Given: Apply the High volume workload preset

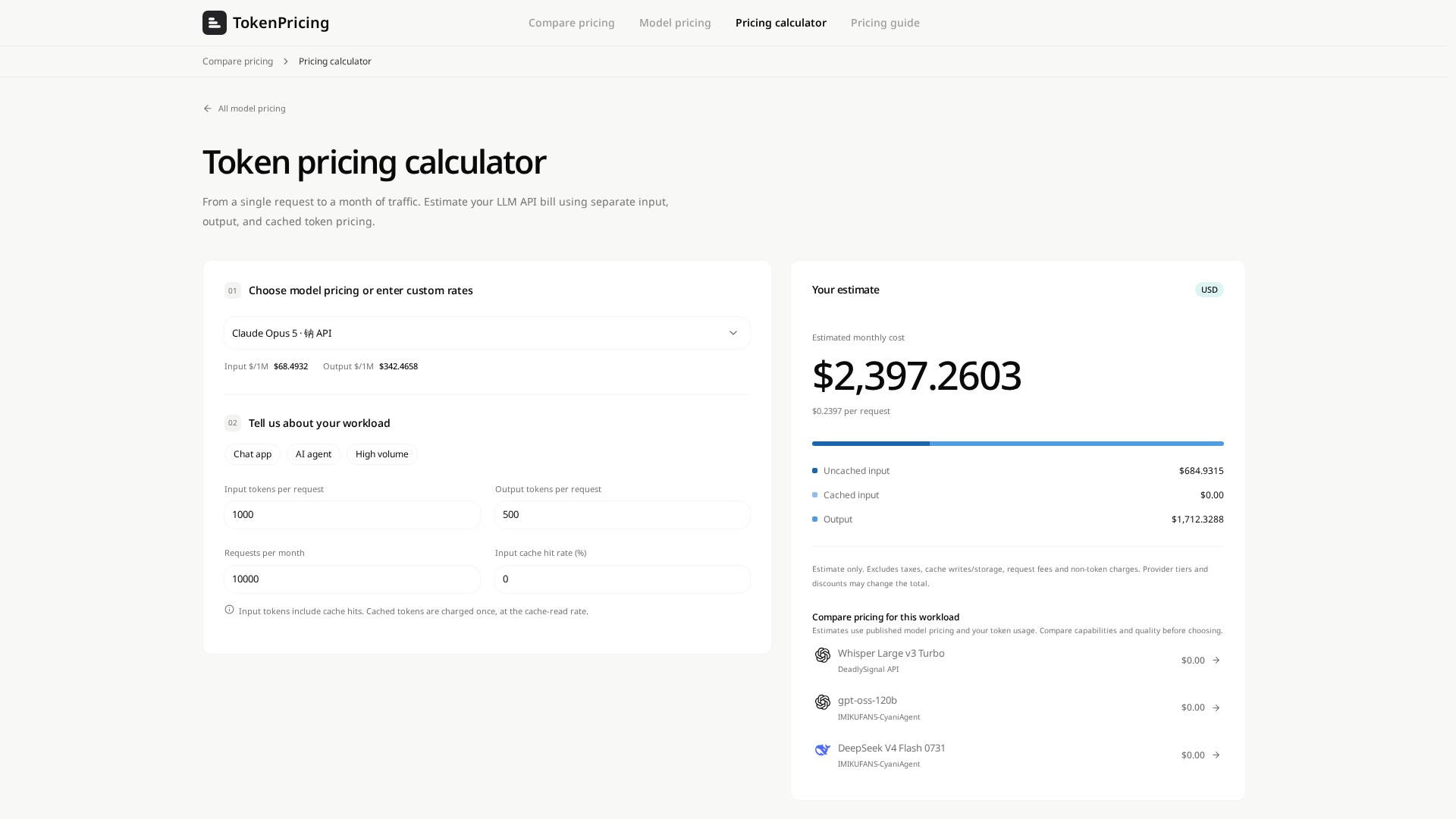Looking at the screenshot, I should click(382, 454).
